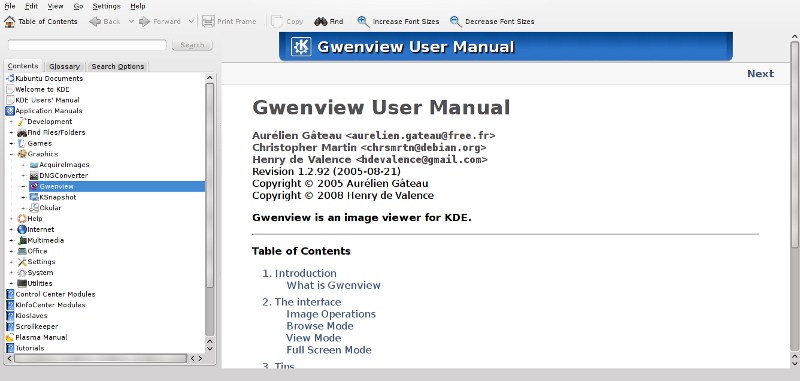This screenshot has height=381, width=800.
Task: Open the Forward history dropdown arrow
Action: (x=191, y=21)
